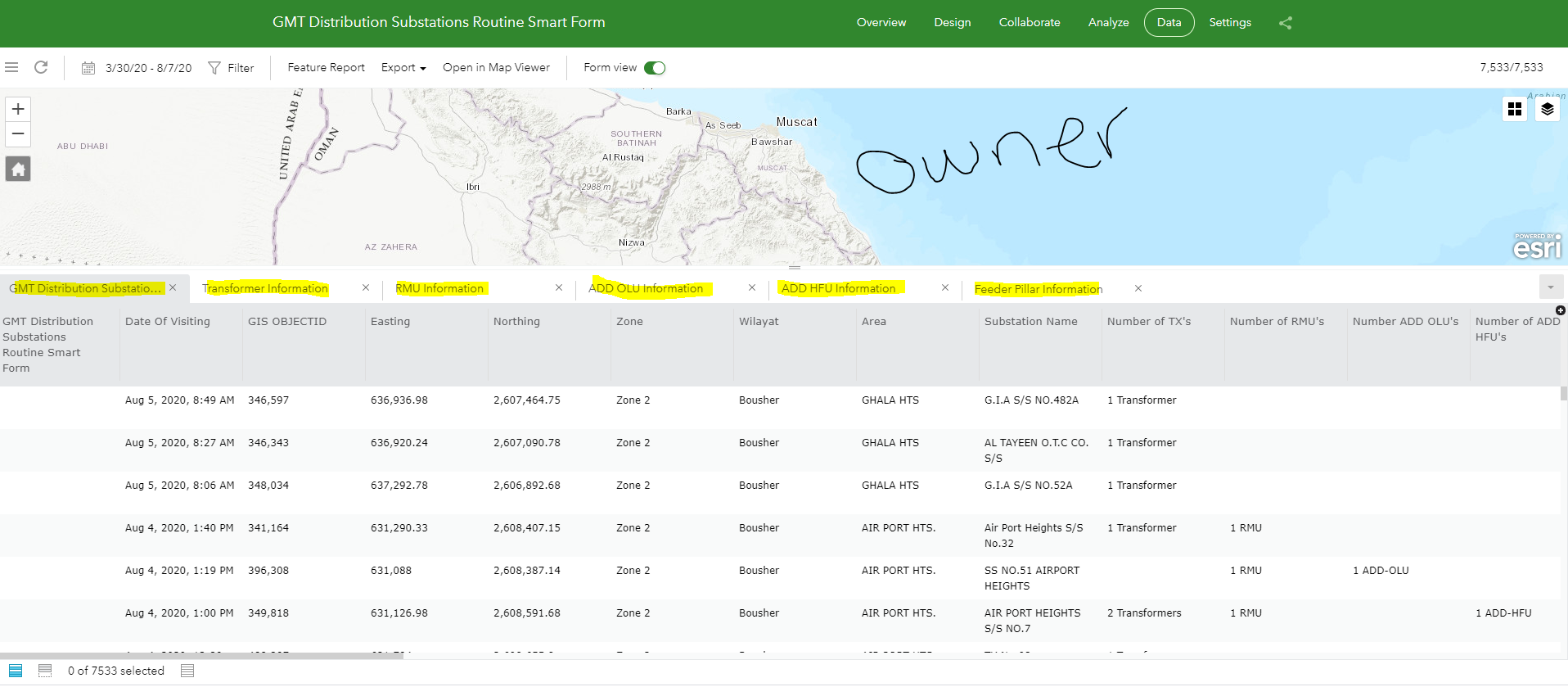Screen dimensions: 1568x687
Task: Switch to ADD OLU Information tab
Action: point(646,288)
